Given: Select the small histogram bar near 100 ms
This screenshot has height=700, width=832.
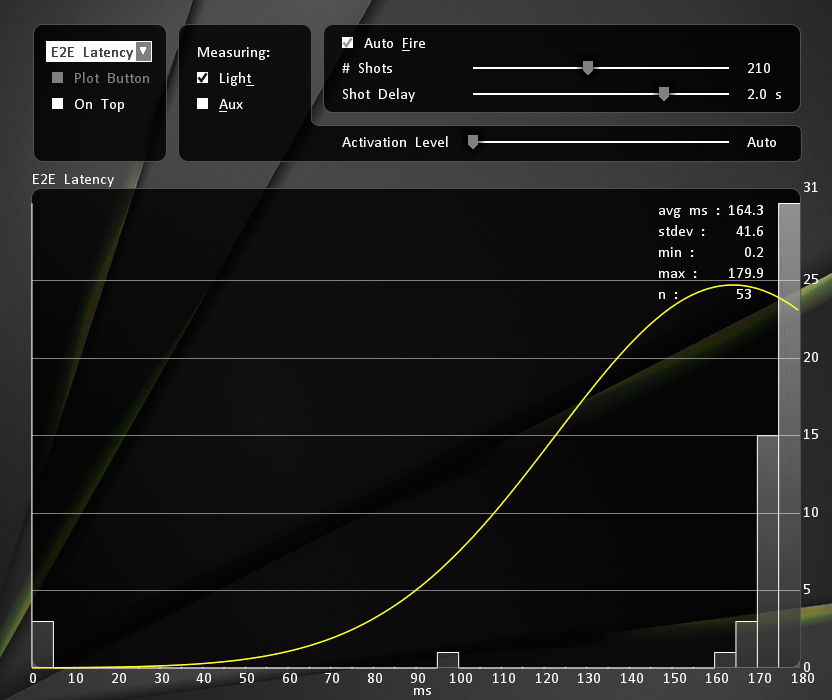Looking at the screenshot, I should pyautogui.click(x=448, y=660).
